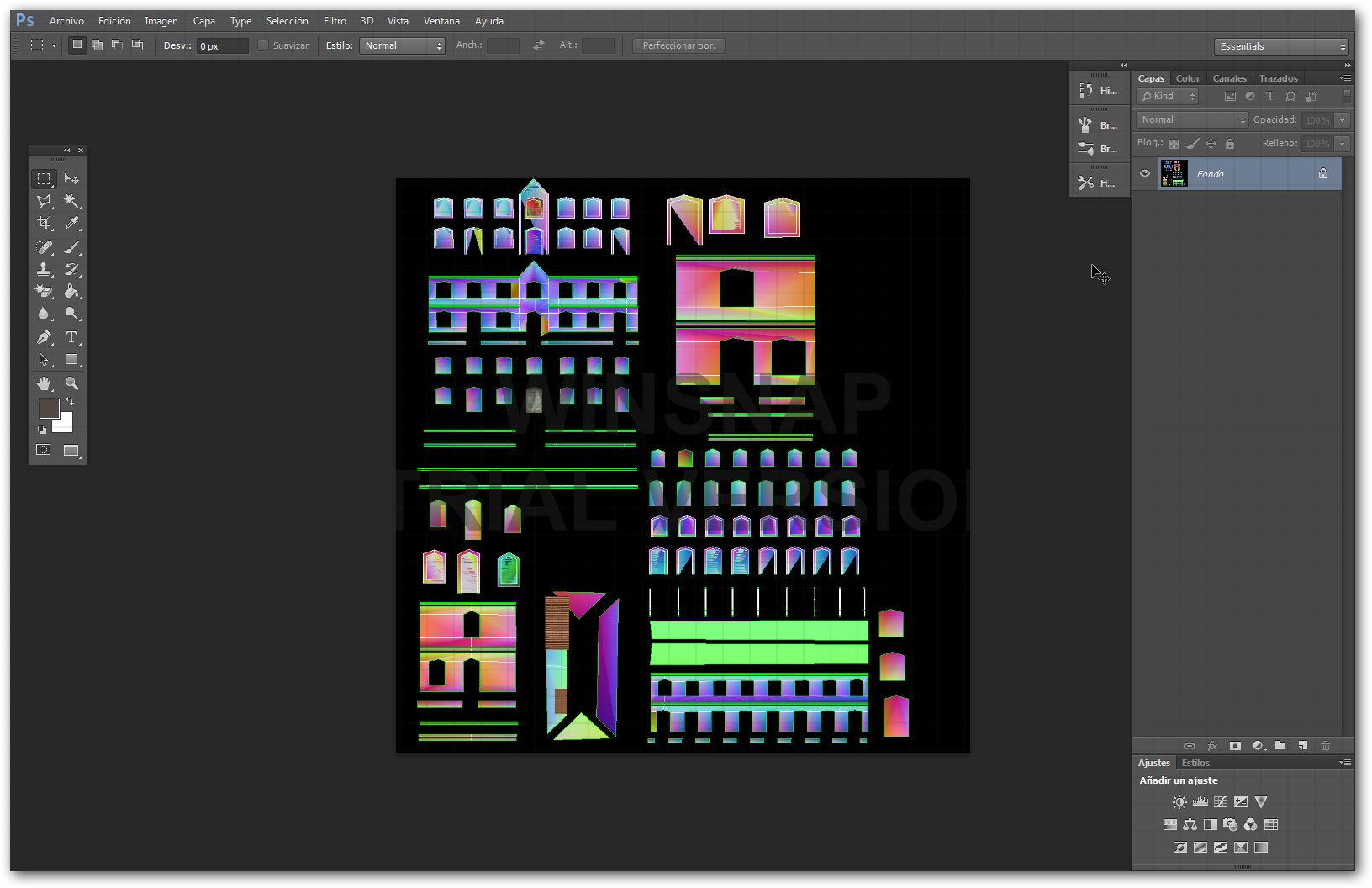The width and height of the screenshot is (1372, 888).
Task: Select the Pen tool
Action: click(44, 337)
